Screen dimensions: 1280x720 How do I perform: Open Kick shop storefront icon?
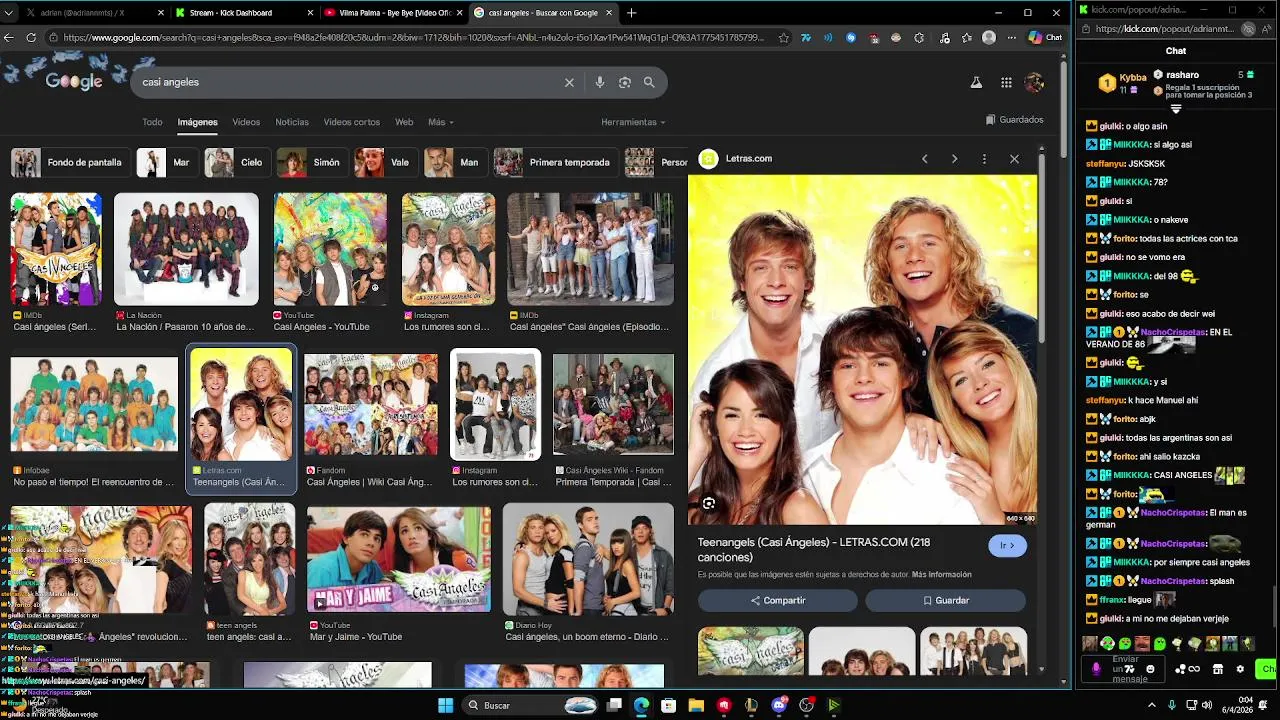coord(1217,669)
